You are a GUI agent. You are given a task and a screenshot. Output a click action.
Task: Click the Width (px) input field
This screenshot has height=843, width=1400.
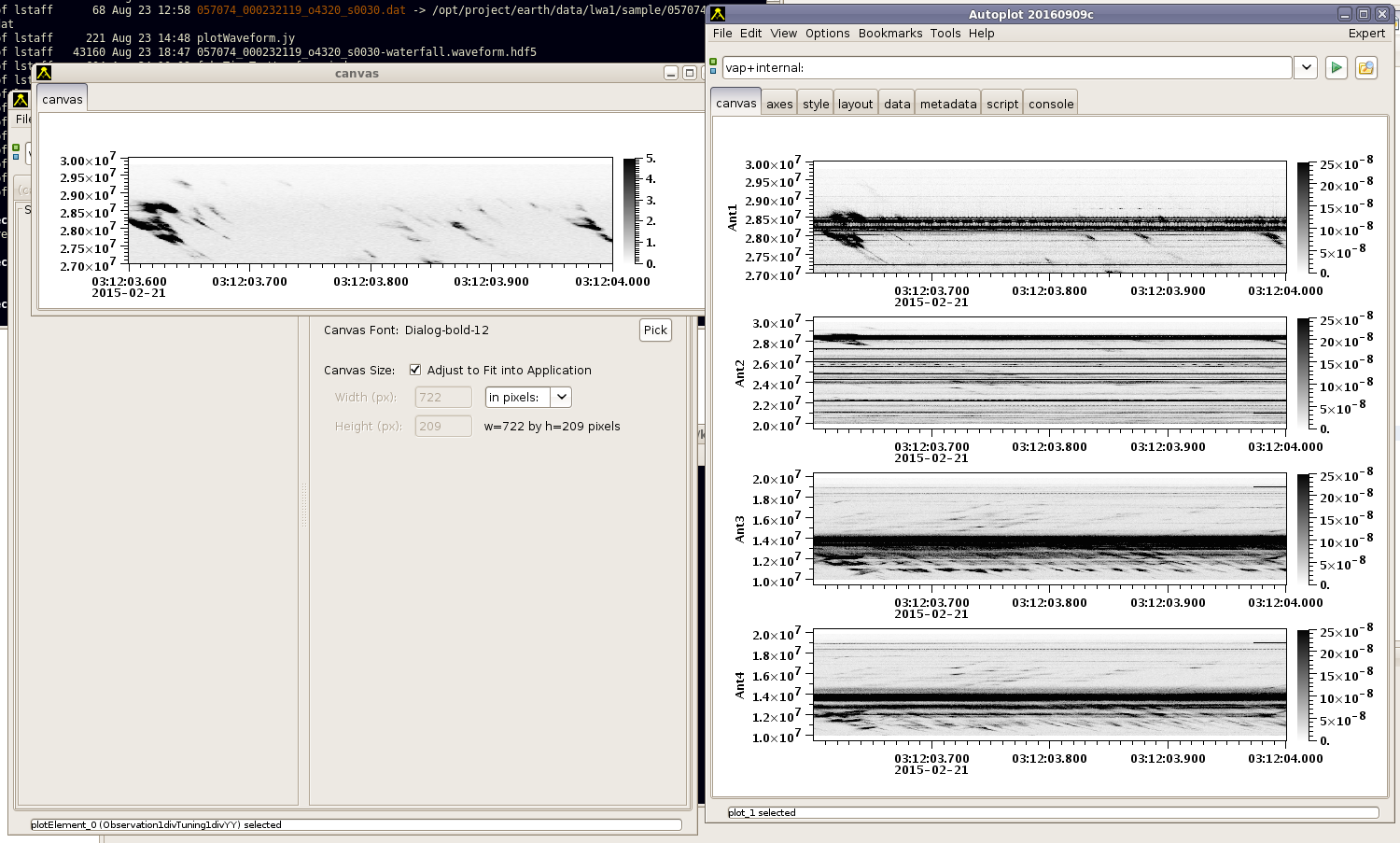443,397
